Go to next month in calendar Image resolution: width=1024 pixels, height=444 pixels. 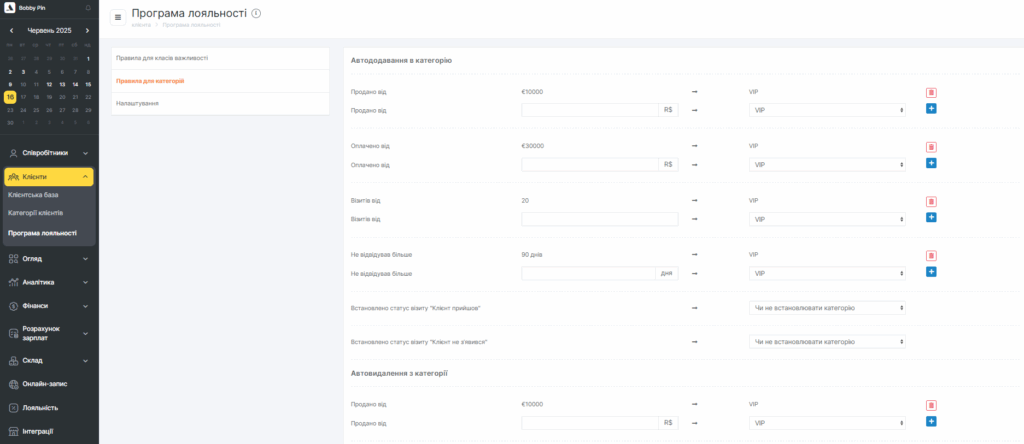coord(88,30)
